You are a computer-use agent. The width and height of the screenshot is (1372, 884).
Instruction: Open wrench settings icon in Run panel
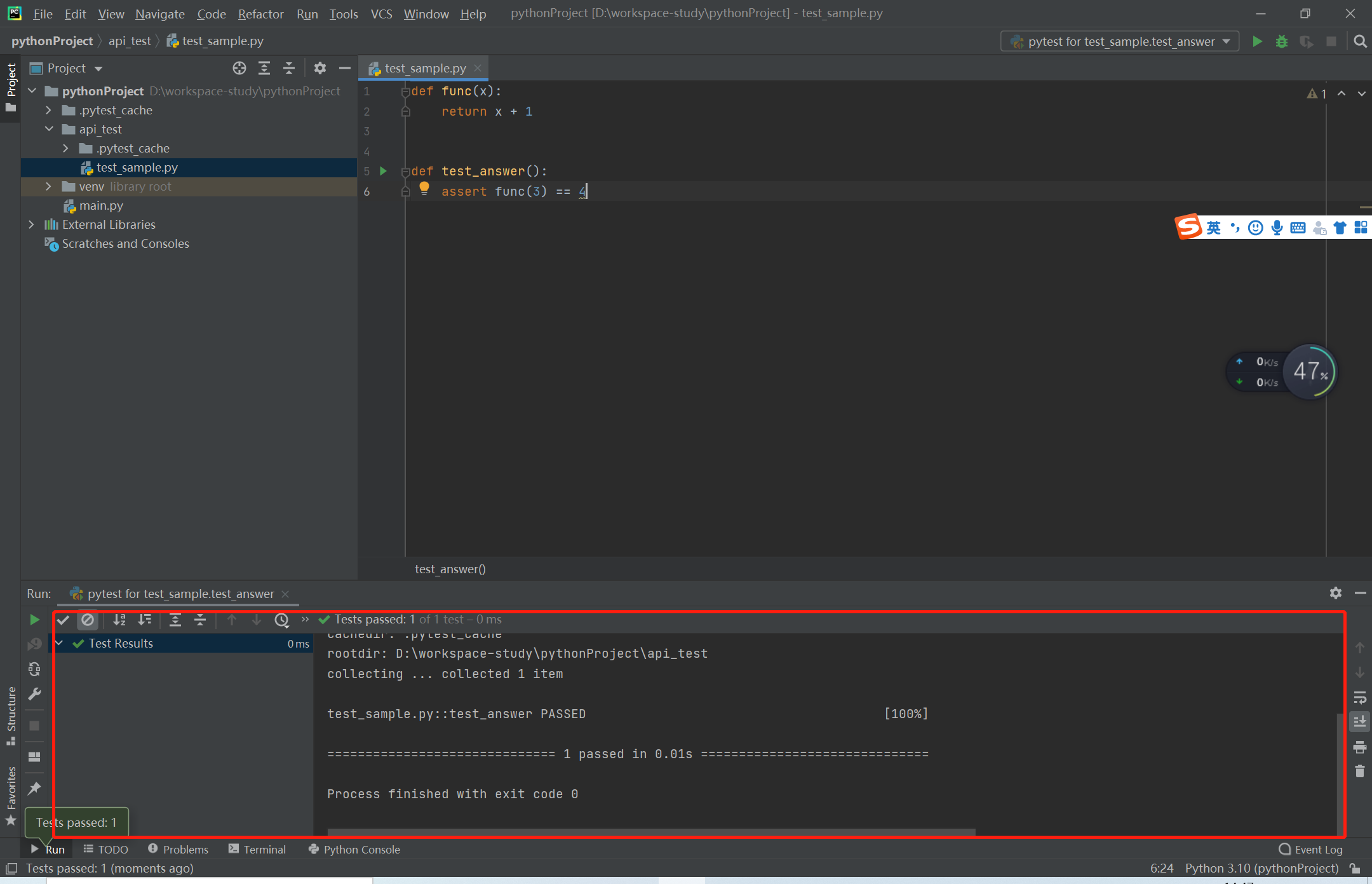pos(34,694)
